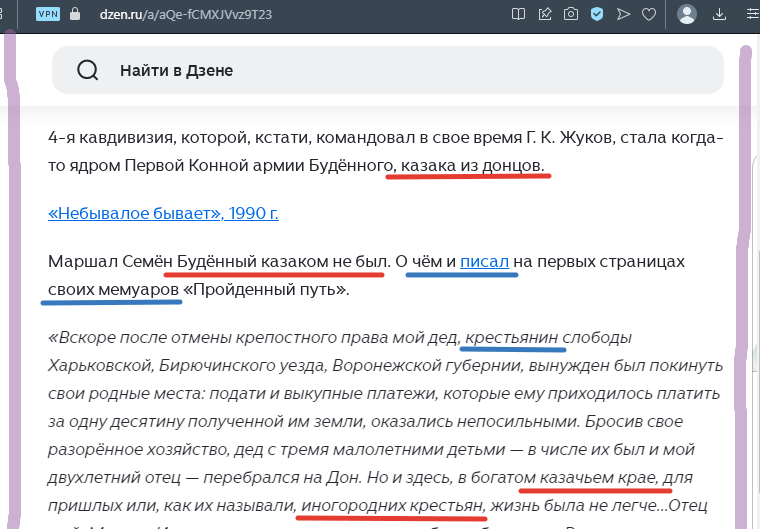Click the phrase "иногородних крестьян"
Image resolution: width=760 pixels, height=529 pixels.
click(x=393, y=506)
